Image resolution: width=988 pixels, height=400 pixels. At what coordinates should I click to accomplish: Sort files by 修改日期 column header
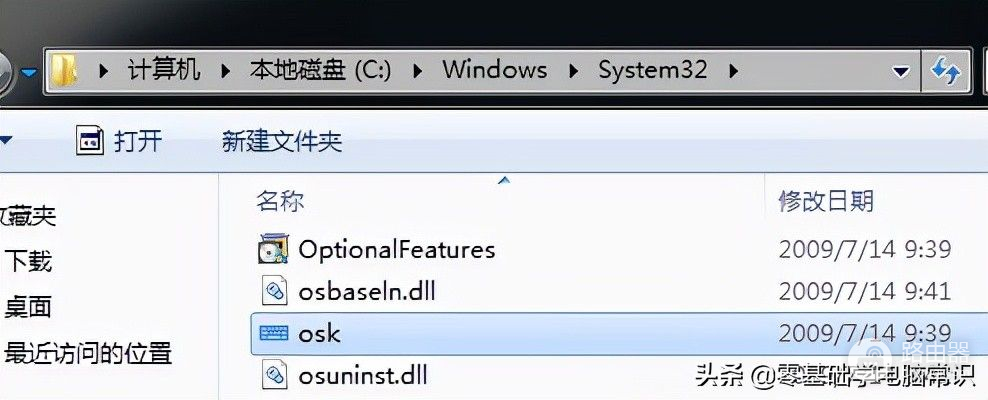(x=826, y=201)
